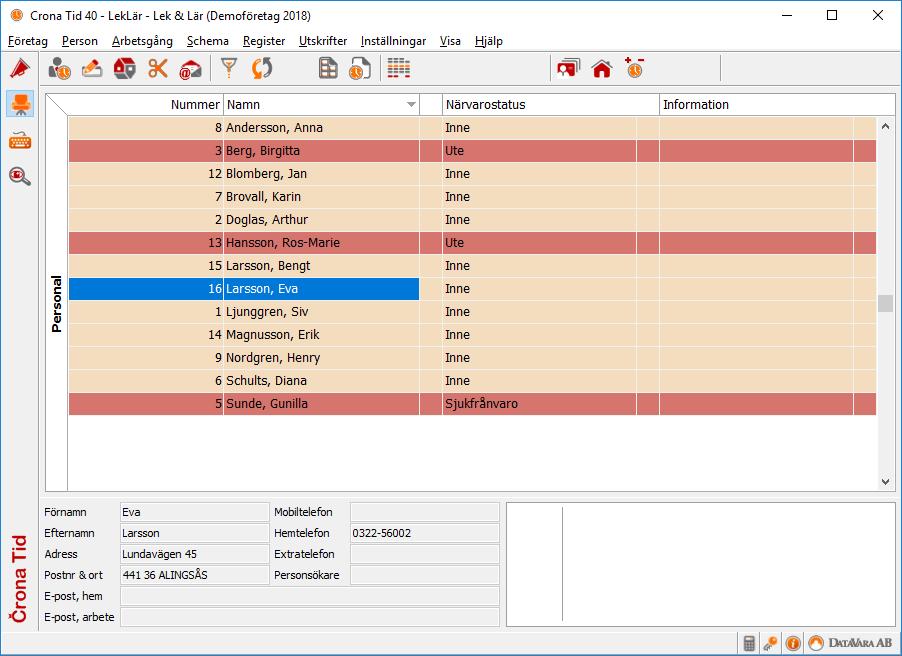Viewport: 902px width, 656px height.
Task: Click the Namn column sort arrow
Action: coord(411,105)
